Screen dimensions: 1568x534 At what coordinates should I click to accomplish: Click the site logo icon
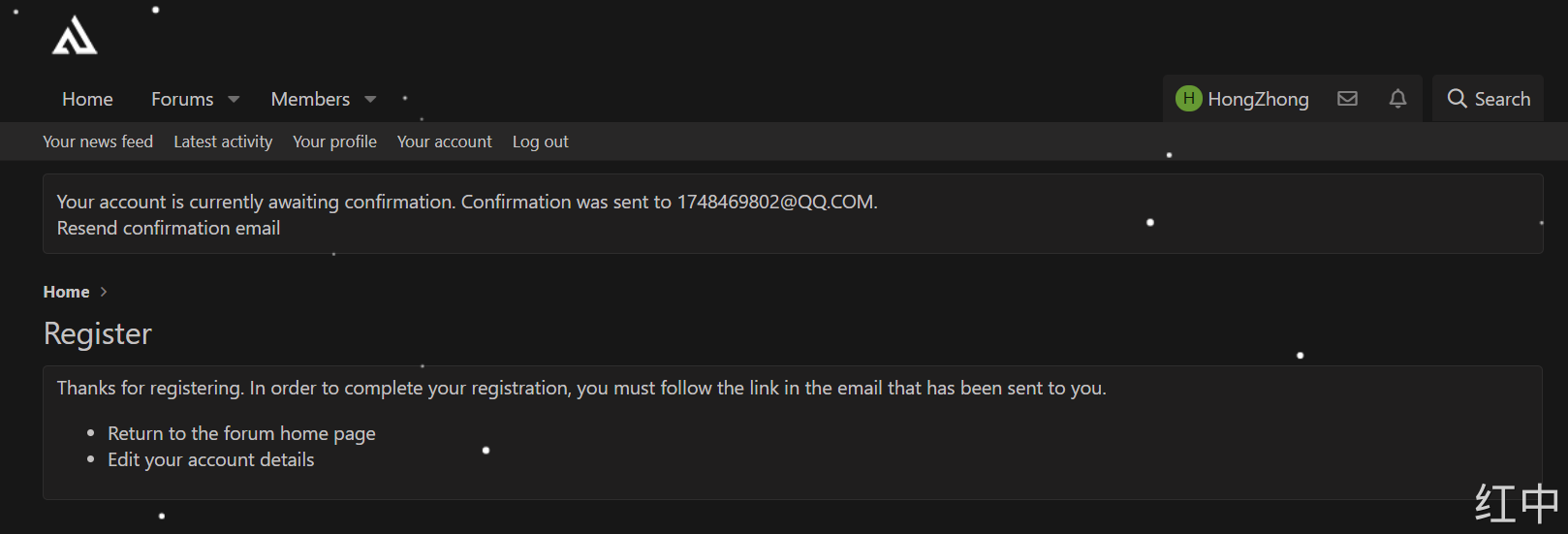(75, 37)
